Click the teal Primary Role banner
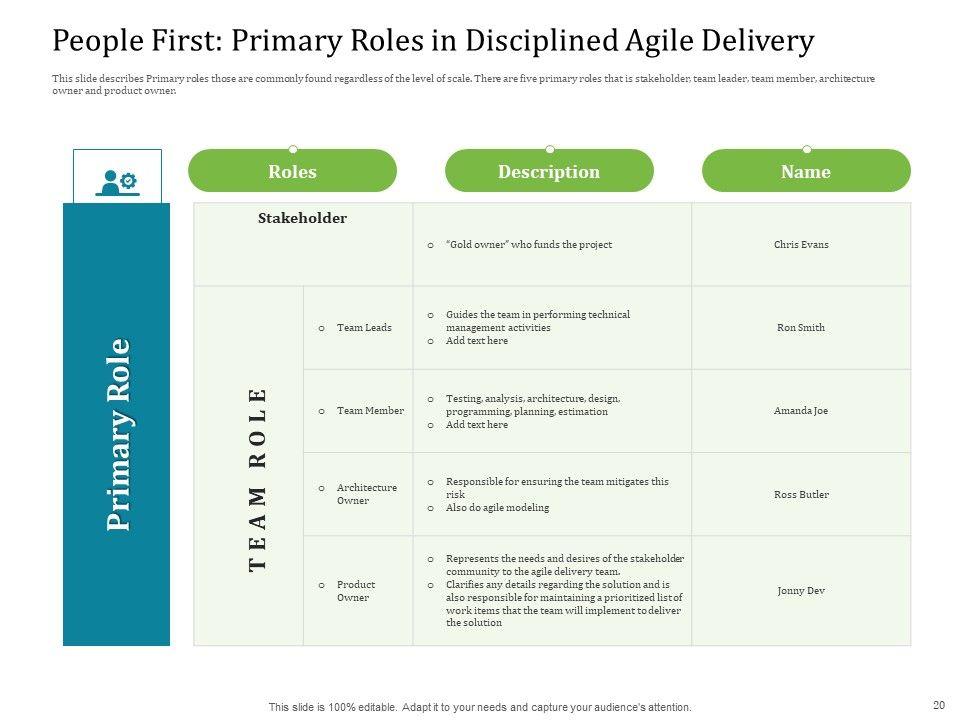Screen dimensions: 960x720 coord(117,435)
